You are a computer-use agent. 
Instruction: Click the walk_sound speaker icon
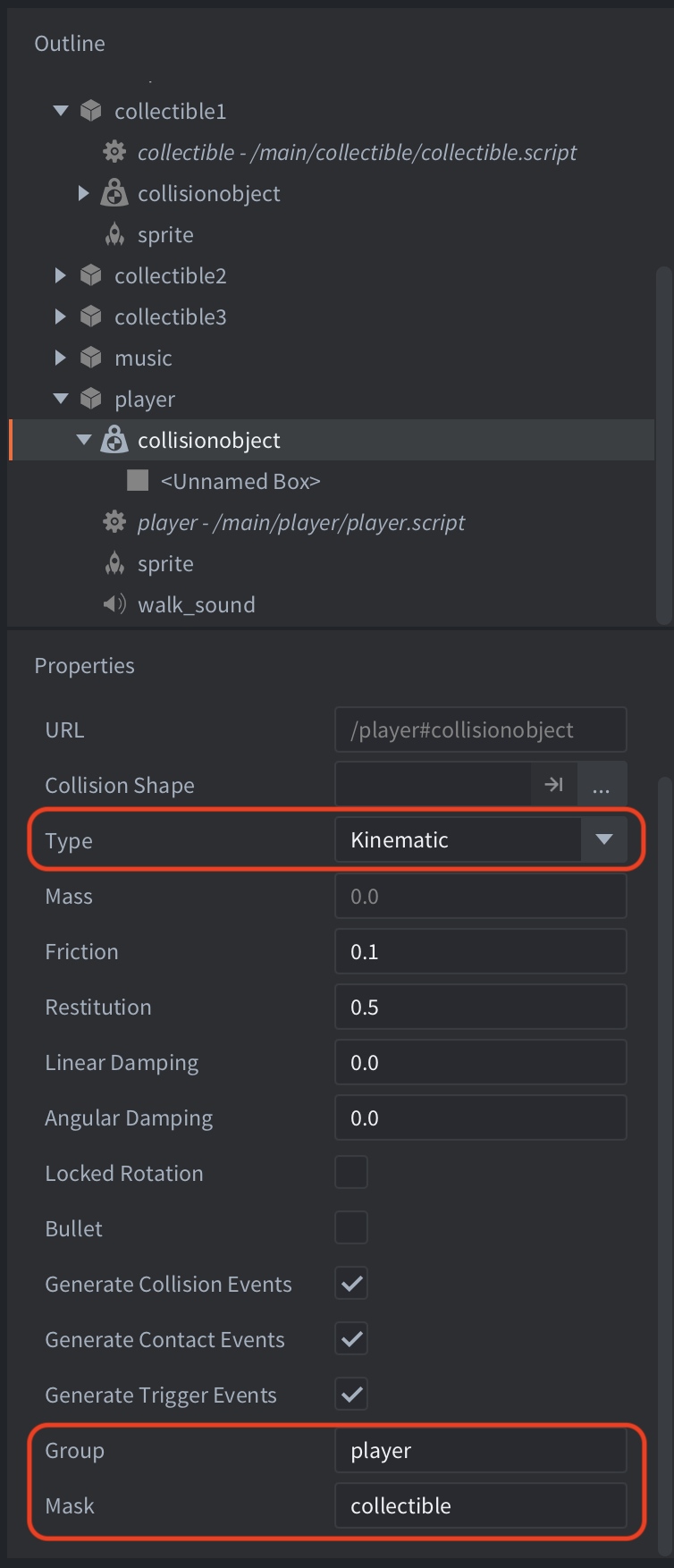coord(114,604)
